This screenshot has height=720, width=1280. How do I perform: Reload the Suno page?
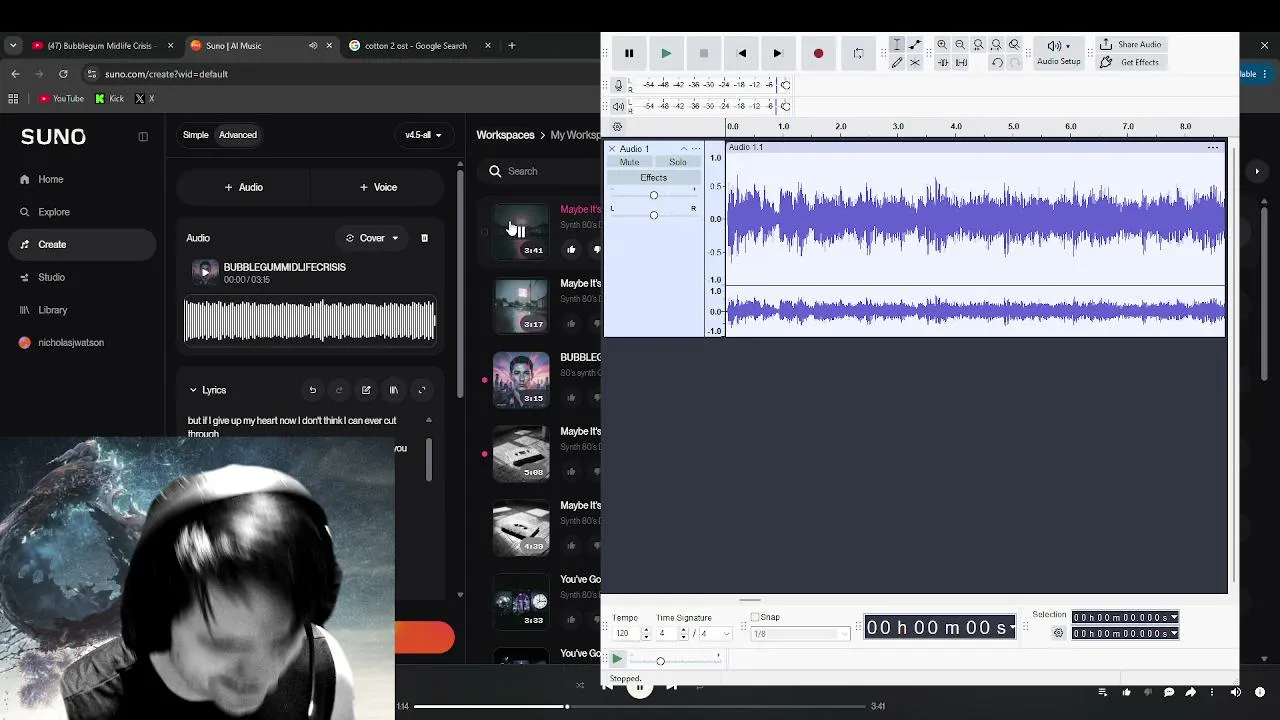pos(64,74)
